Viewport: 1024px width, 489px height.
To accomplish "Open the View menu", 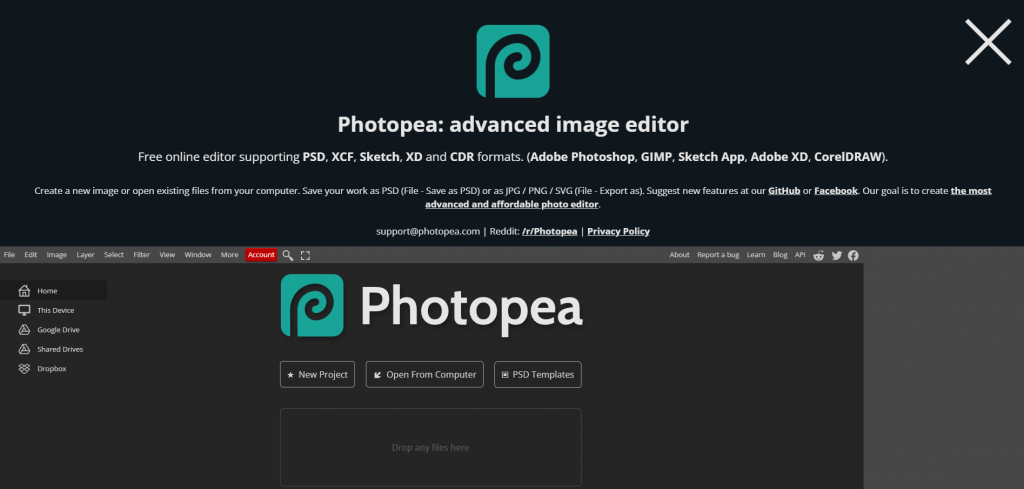I will tap(167, 255).
